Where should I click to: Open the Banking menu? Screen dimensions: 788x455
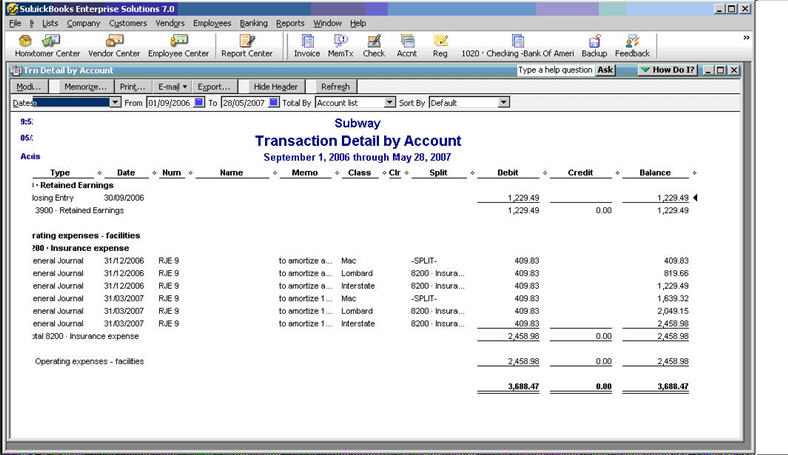253,22
